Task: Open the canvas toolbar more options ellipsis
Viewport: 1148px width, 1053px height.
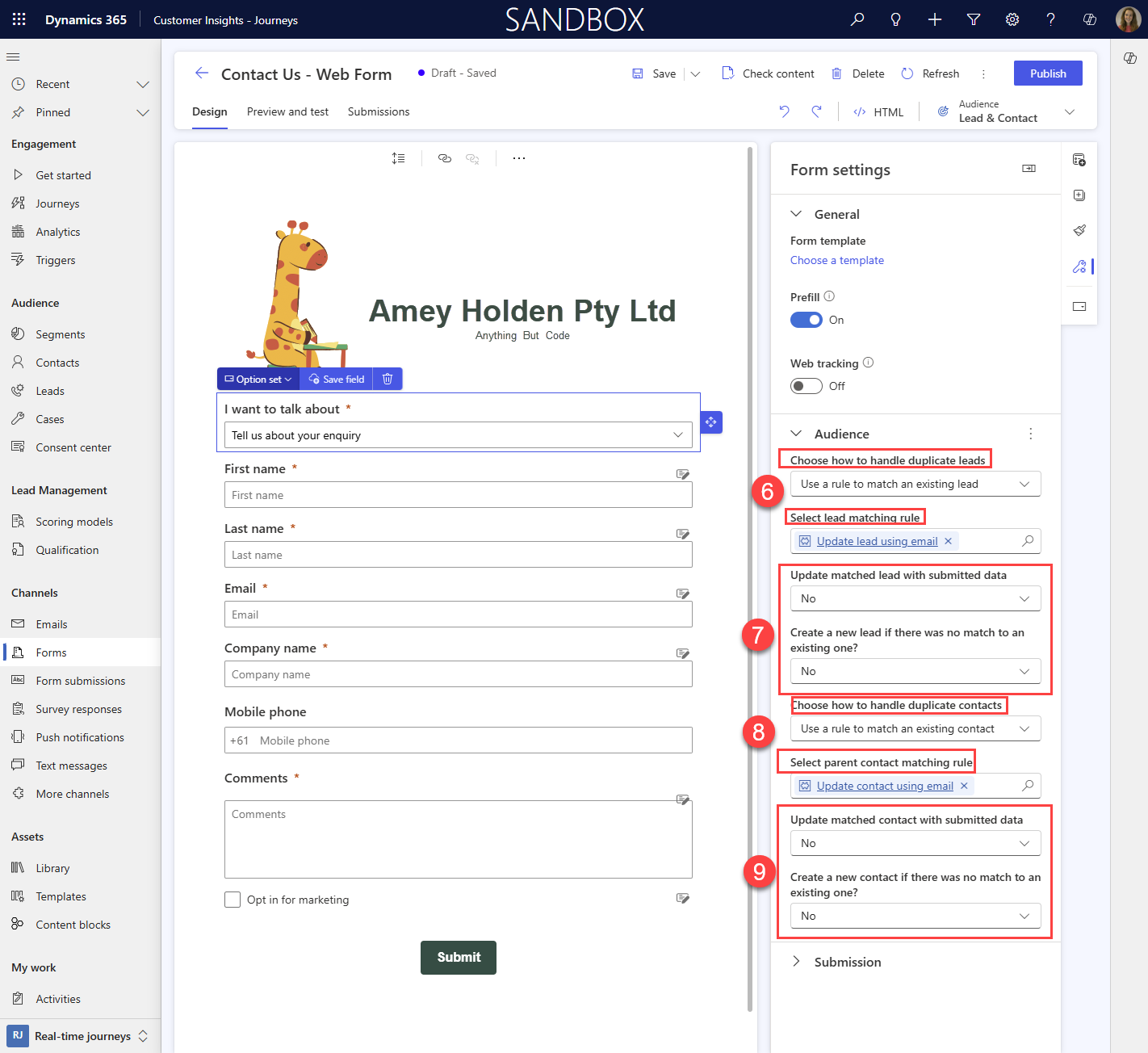Action: (x=519, y=158)
